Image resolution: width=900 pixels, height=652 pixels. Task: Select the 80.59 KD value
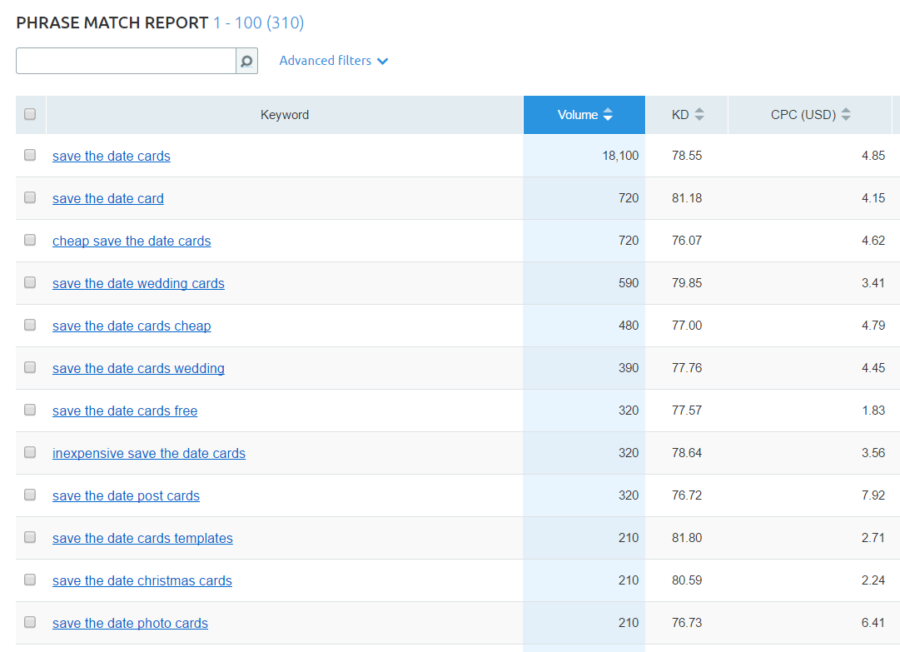687,580
